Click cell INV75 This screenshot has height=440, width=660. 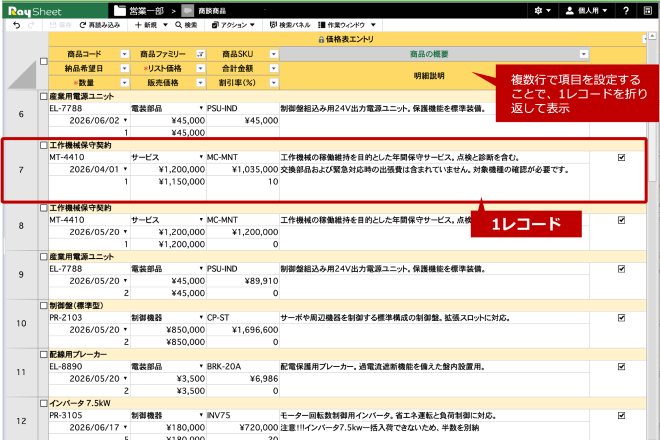243,415
